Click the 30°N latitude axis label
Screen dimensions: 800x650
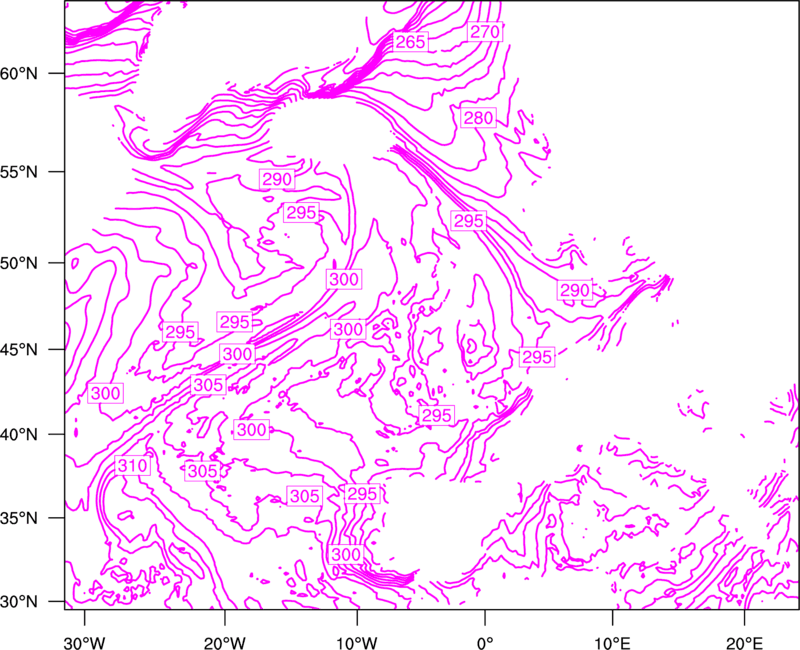click(19, 602)
